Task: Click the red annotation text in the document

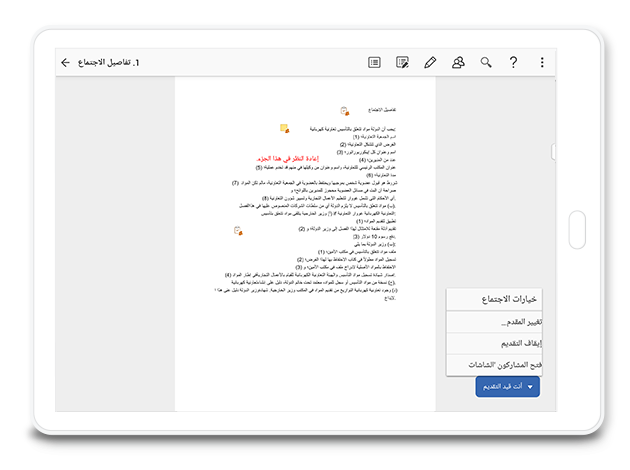Action: (x=288, y=159)
